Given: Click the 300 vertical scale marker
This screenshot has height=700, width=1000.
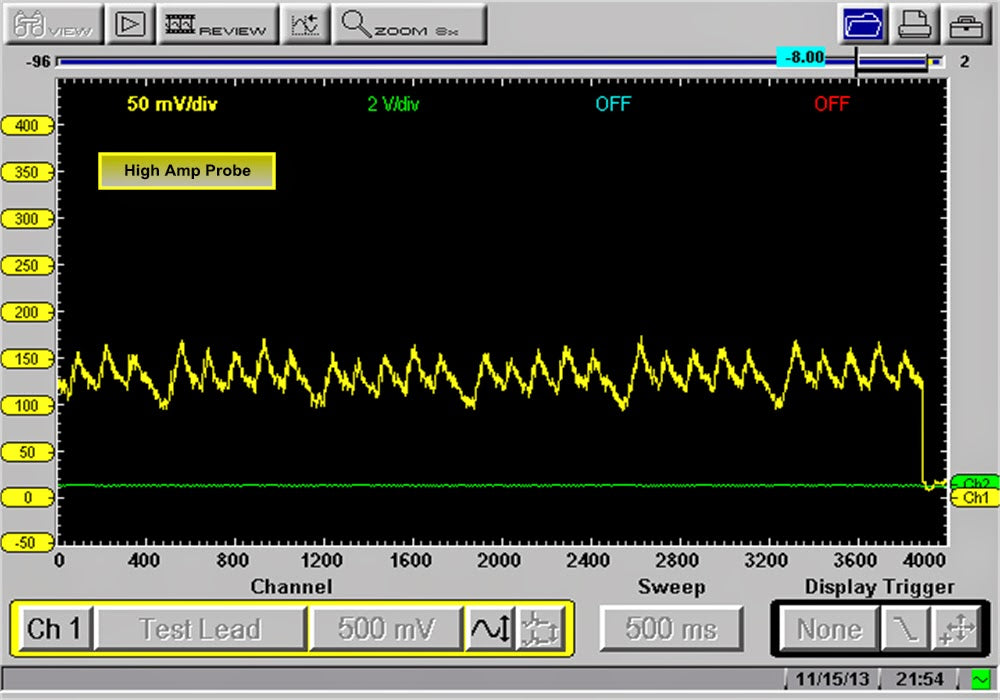Looking at the screenshot, I should [x=27, y=219].
